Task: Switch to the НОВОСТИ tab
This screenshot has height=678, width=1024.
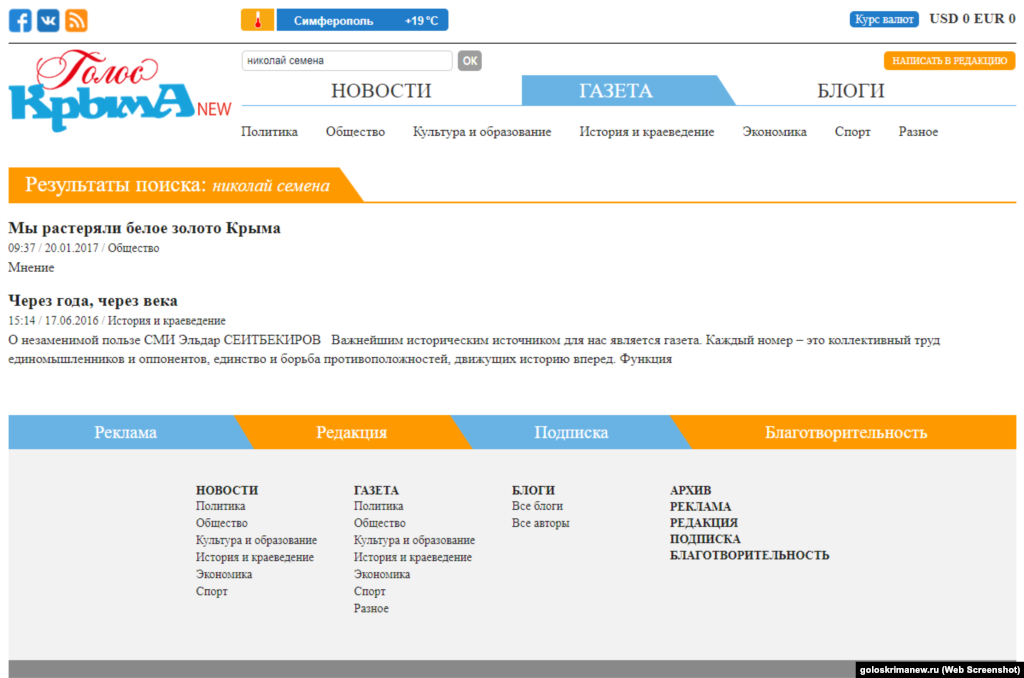Action: click(x=381, y=91)
